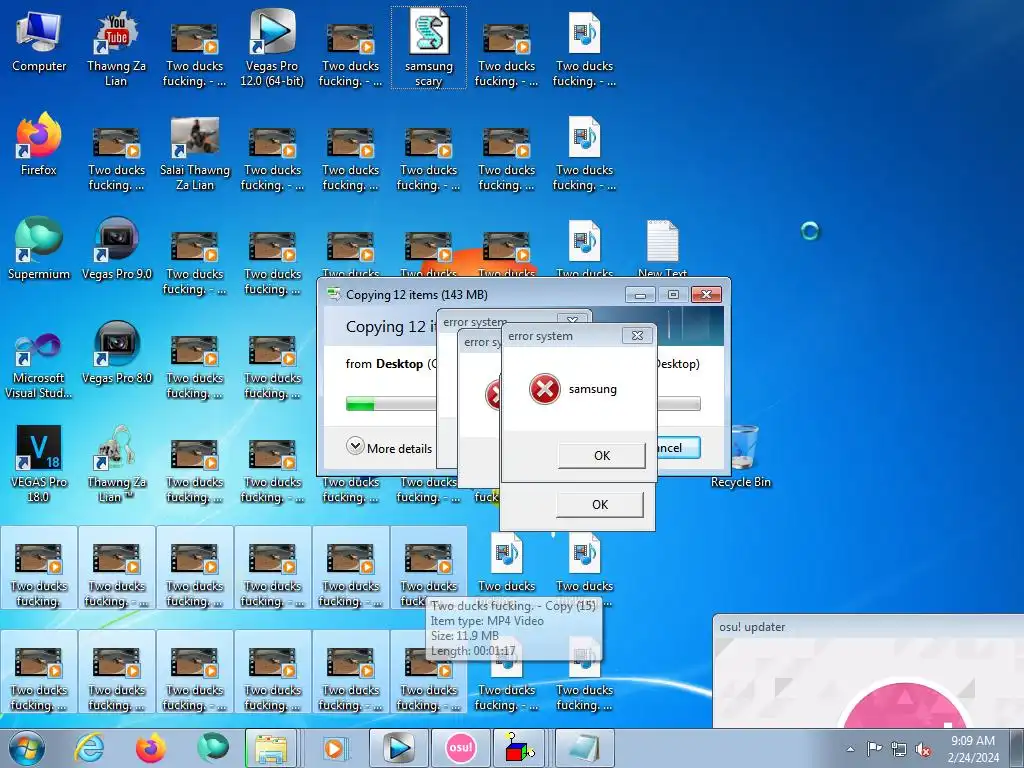Screen dimensions: 1024x768
Task: Click the osu! updater window title
Action: point(752,627)
